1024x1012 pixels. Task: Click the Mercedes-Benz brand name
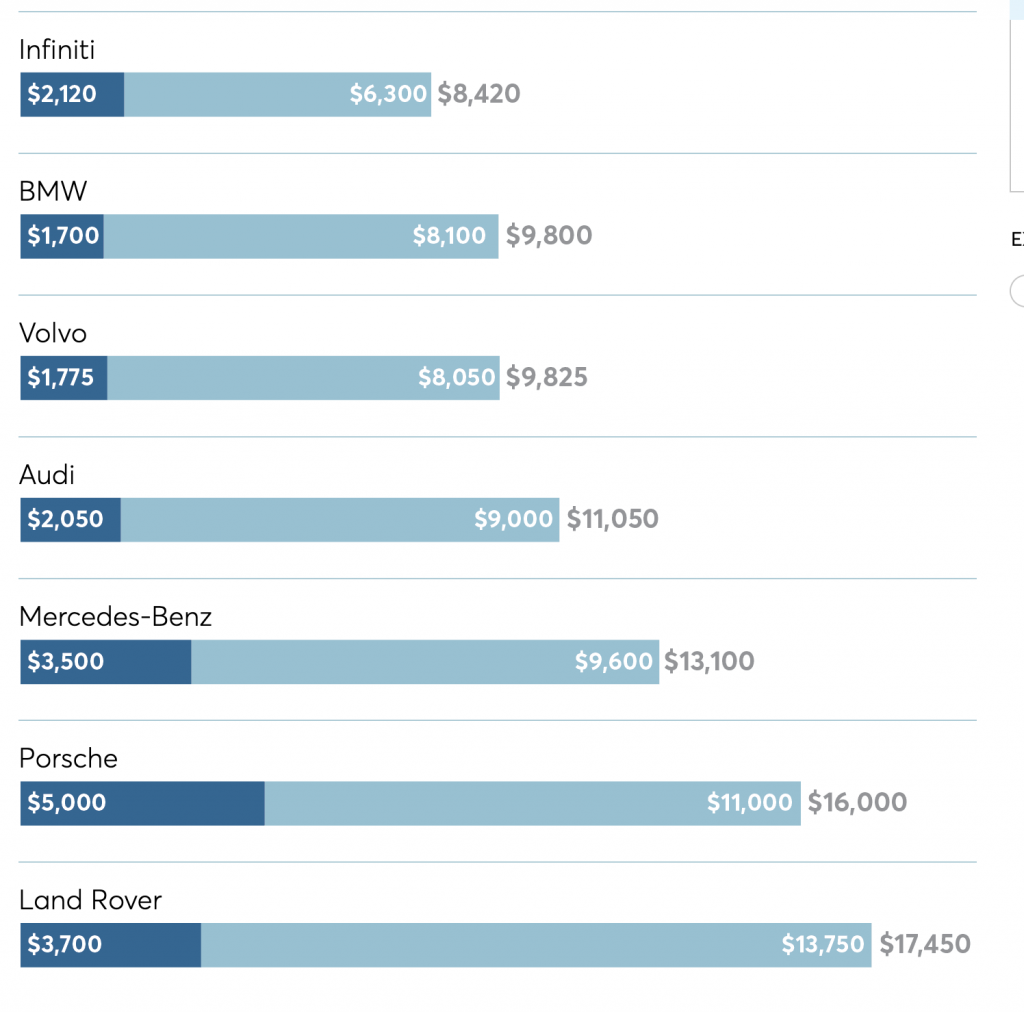[x=116, y=617]
